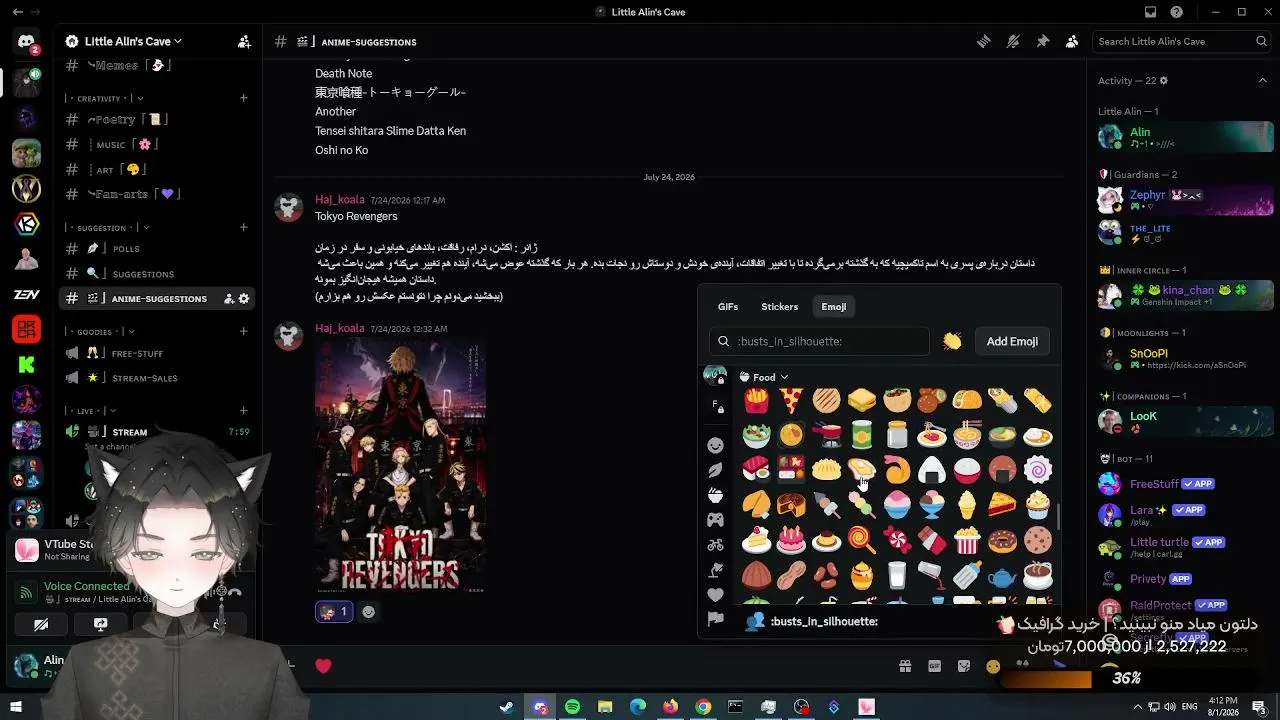Open the send gift button
This screenshot has height=720, width=1280.
pos(905,666)
